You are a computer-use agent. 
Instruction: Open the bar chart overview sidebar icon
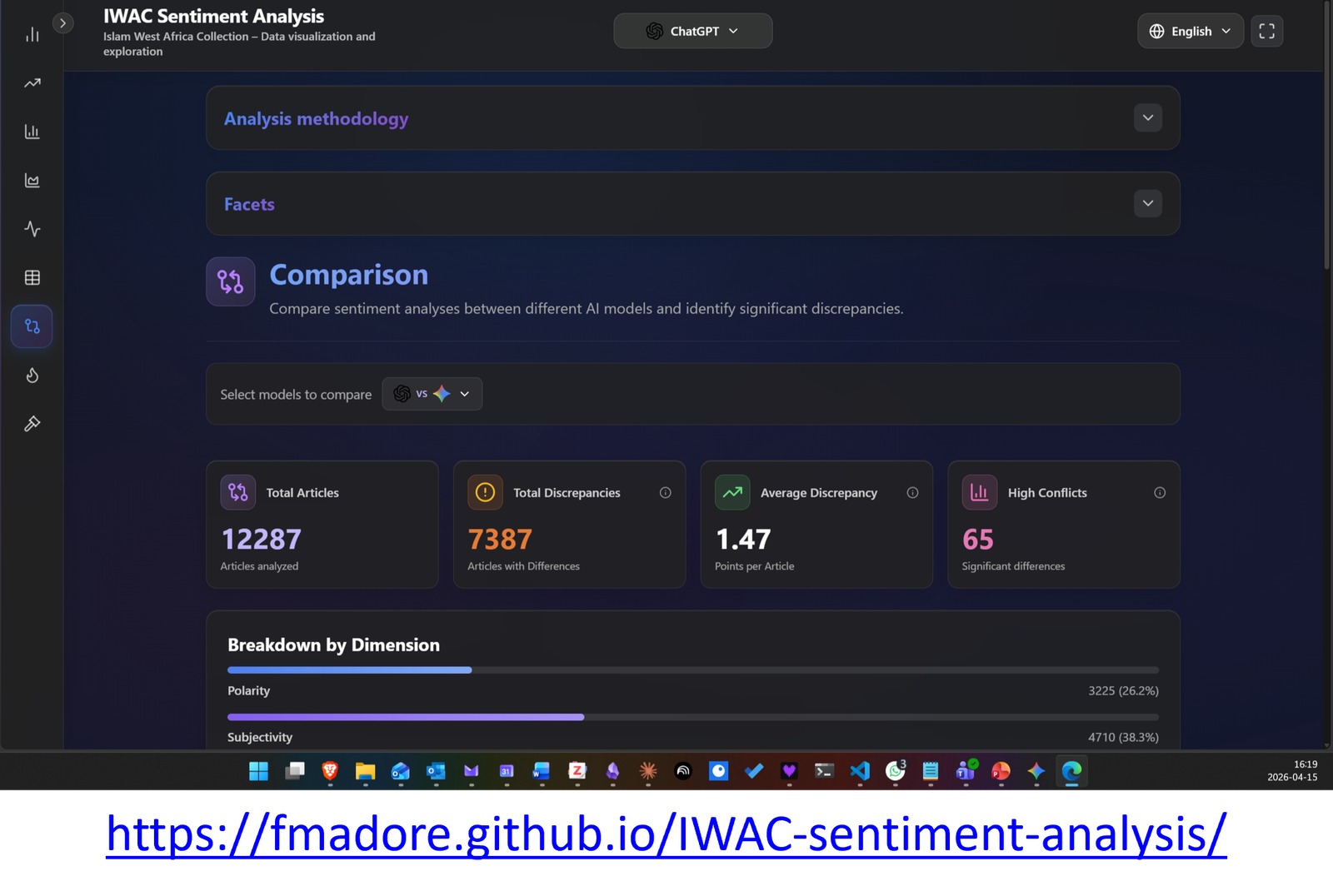click(x=32, y=34)
